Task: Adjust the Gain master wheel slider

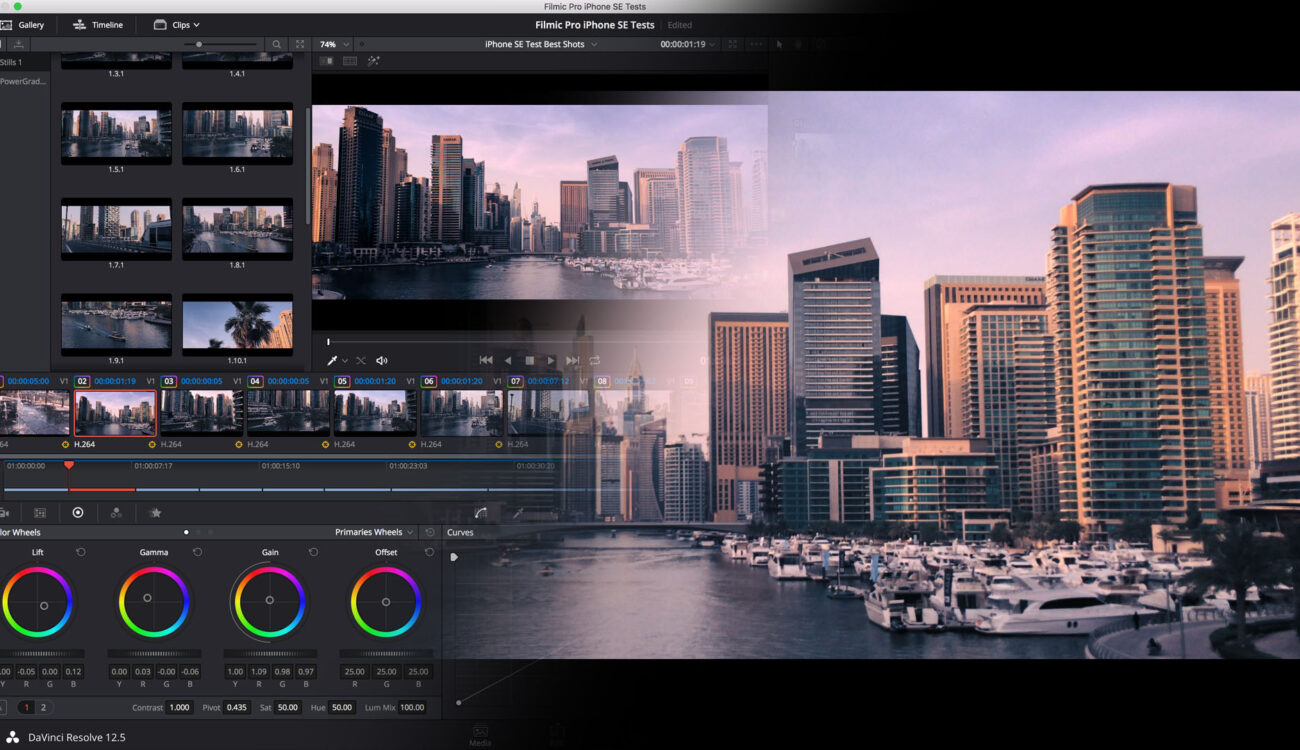Action: [x=270, y=654]
